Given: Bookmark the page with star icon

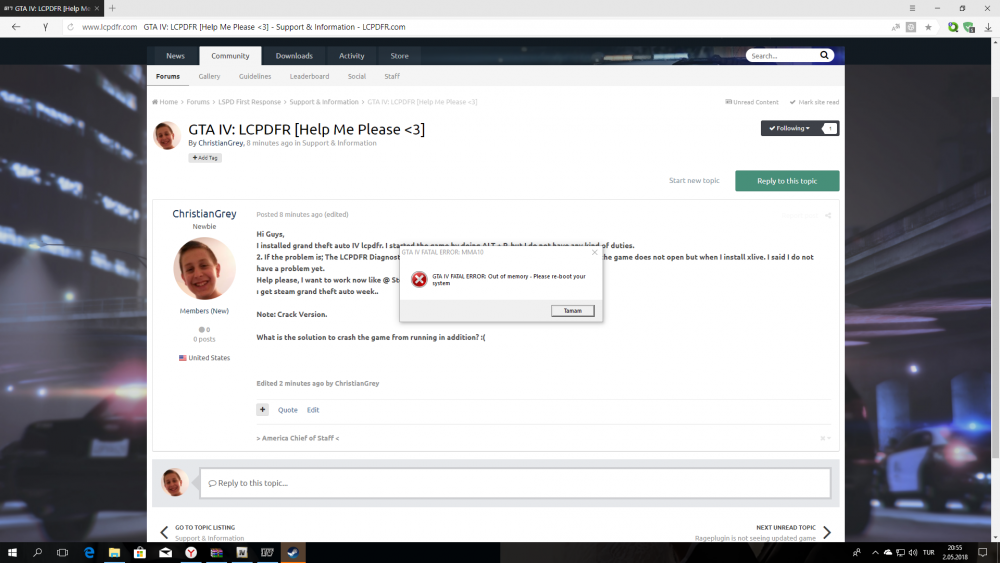Looking at the screenshot, I should click(928, 27).
